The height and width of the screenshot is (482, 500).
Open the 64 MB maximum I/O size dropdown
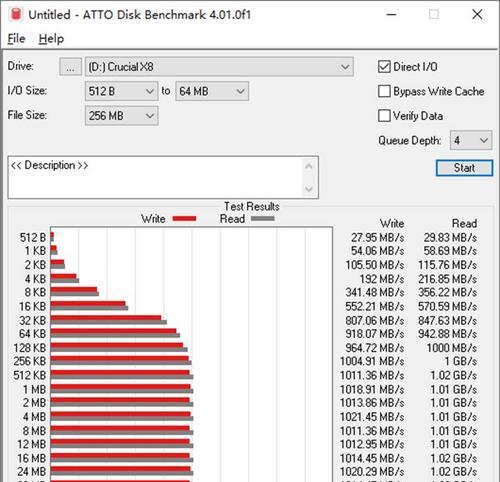click(212, 91)
